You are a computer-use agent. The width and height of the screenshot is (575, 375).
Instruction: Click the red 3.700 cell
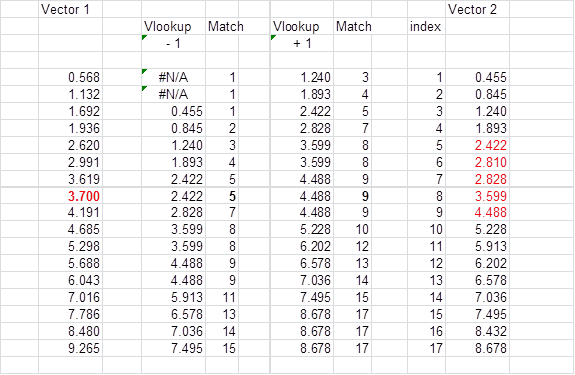click(x=70, y=196)
